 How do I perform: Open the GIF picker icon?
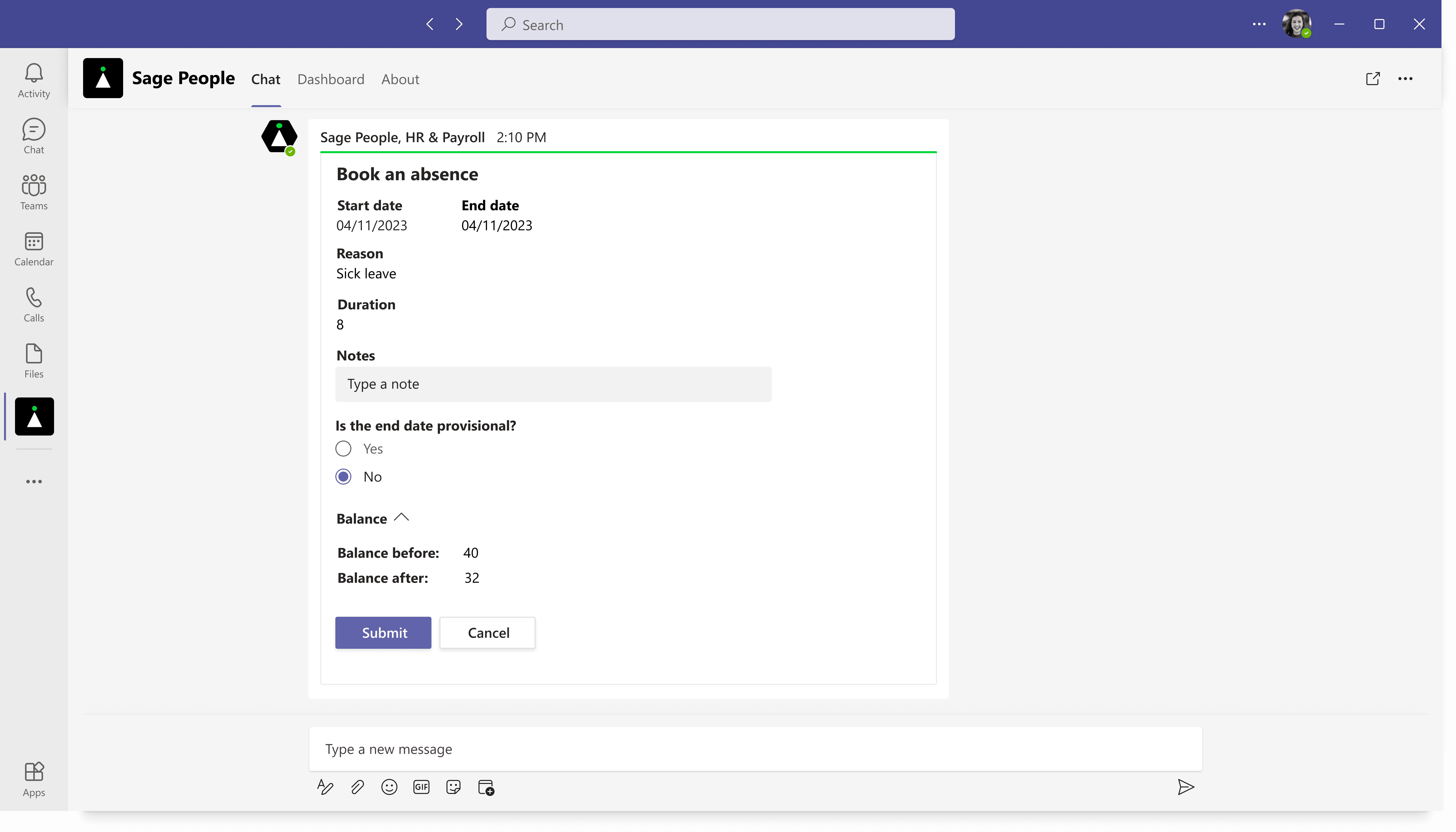tap(421, 787)
